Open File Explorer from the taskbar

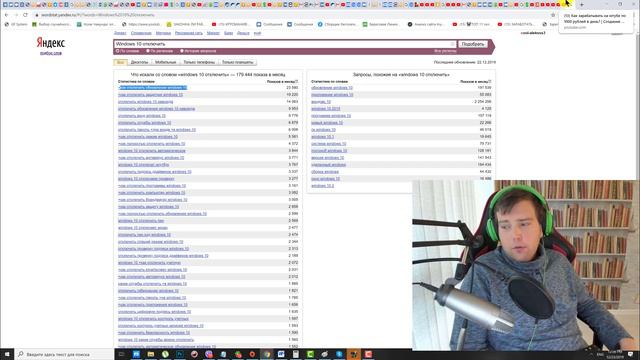click(x=151, y=354)
